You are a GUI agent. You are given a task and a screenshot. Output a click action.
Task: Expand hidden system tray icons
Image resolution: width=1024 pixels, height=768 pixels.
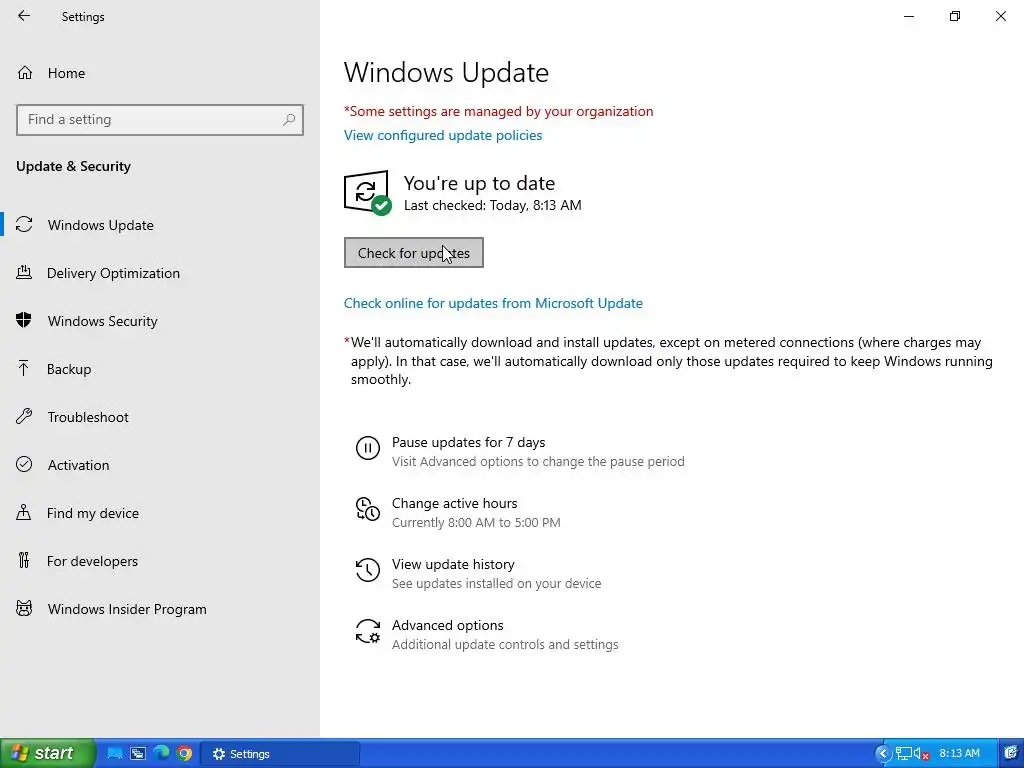click(x=883, y=754)
